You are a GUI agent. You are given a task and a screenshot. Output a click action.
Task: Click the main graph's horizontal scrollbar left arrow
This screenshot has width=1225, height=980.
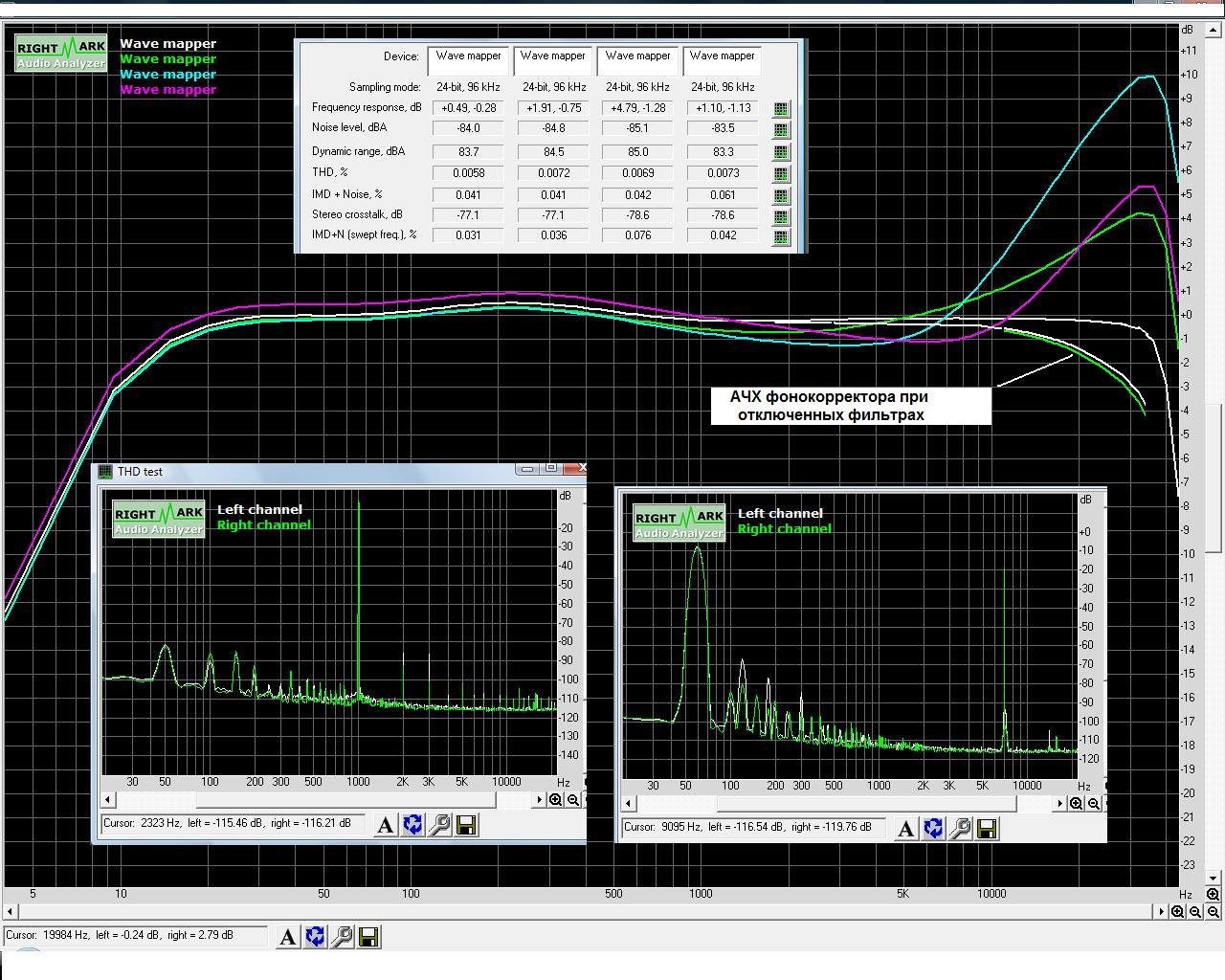point(11,912)
